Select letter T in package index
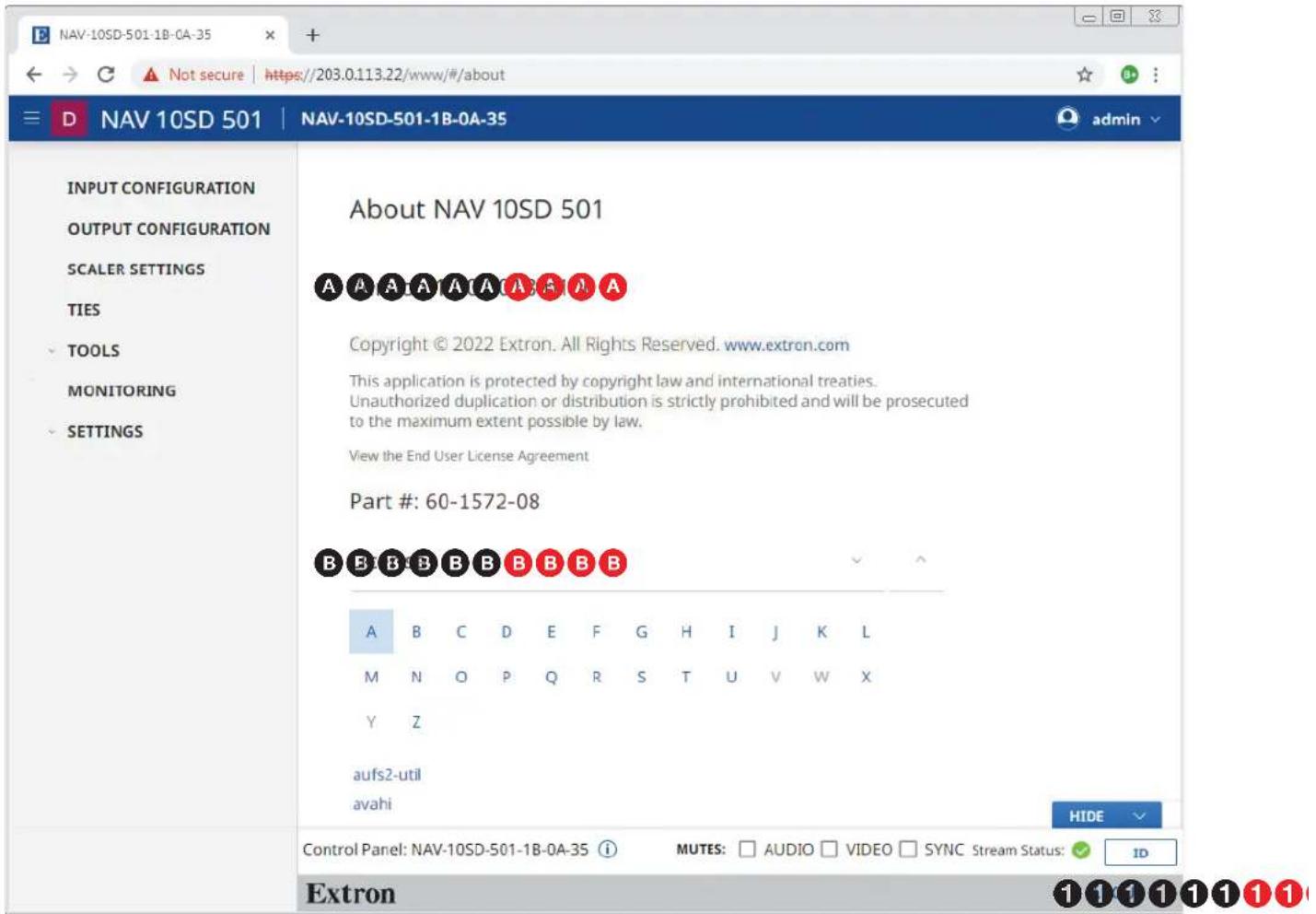 (686, 676)
